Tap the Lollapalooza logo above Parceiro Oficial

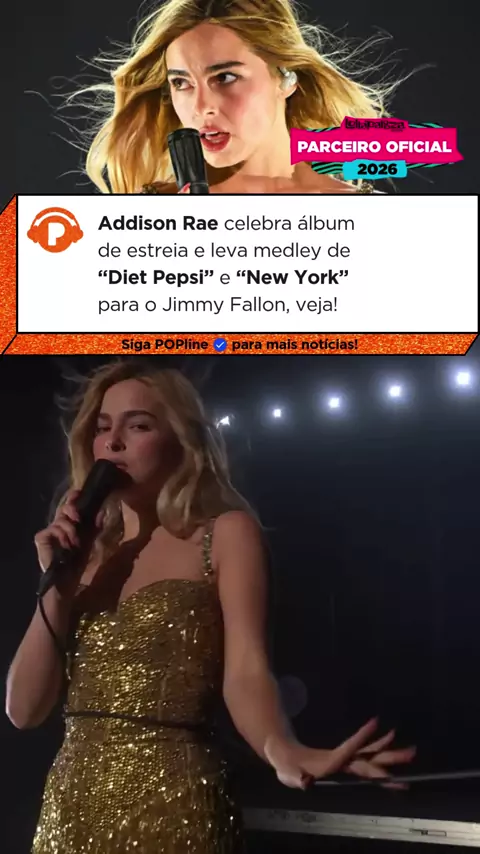click(x=375, y=124)
